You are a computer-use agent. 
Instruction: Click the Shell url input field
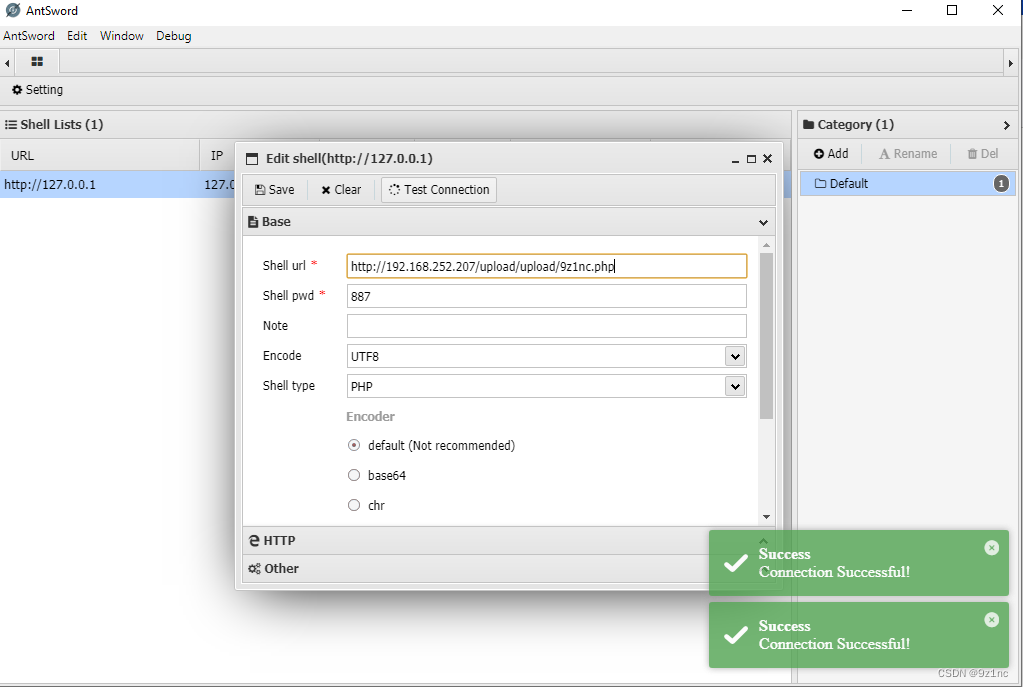(547, 266)
